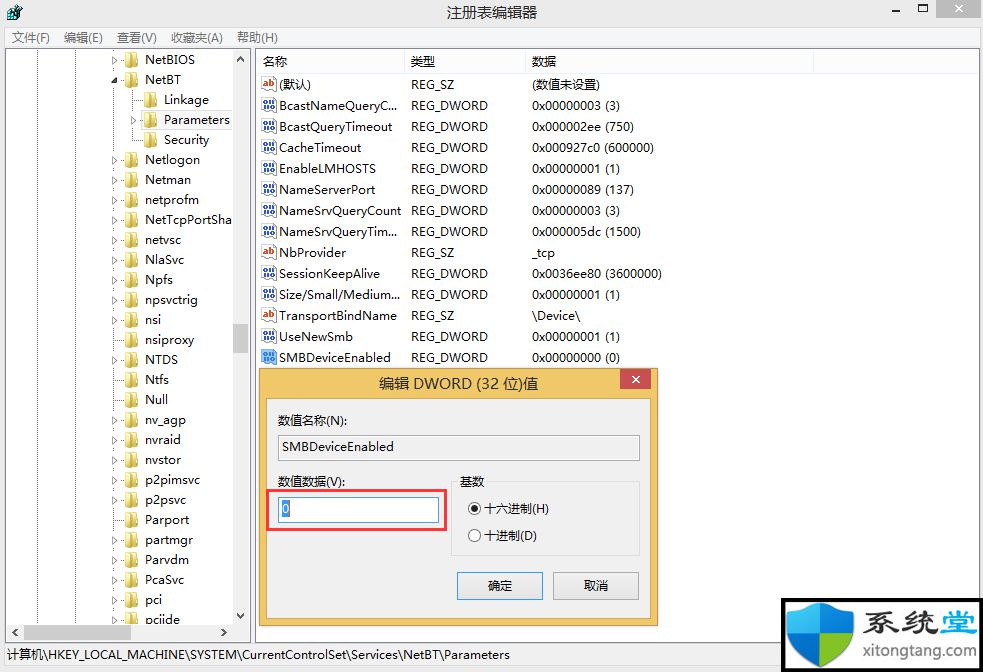The height and width of the screenshot is (672, 983).
Task: Open the 查看(V) menu
Action: point(137,38)
